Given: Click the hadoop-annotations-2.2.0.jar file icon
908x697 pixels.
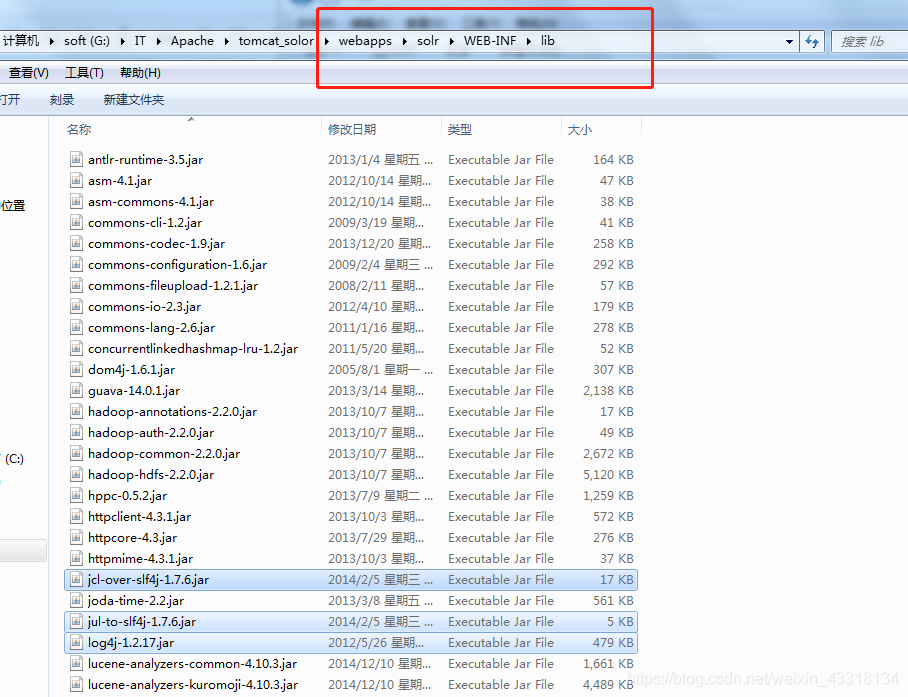Looking at the screenshot, I should (x=76, y=412).
